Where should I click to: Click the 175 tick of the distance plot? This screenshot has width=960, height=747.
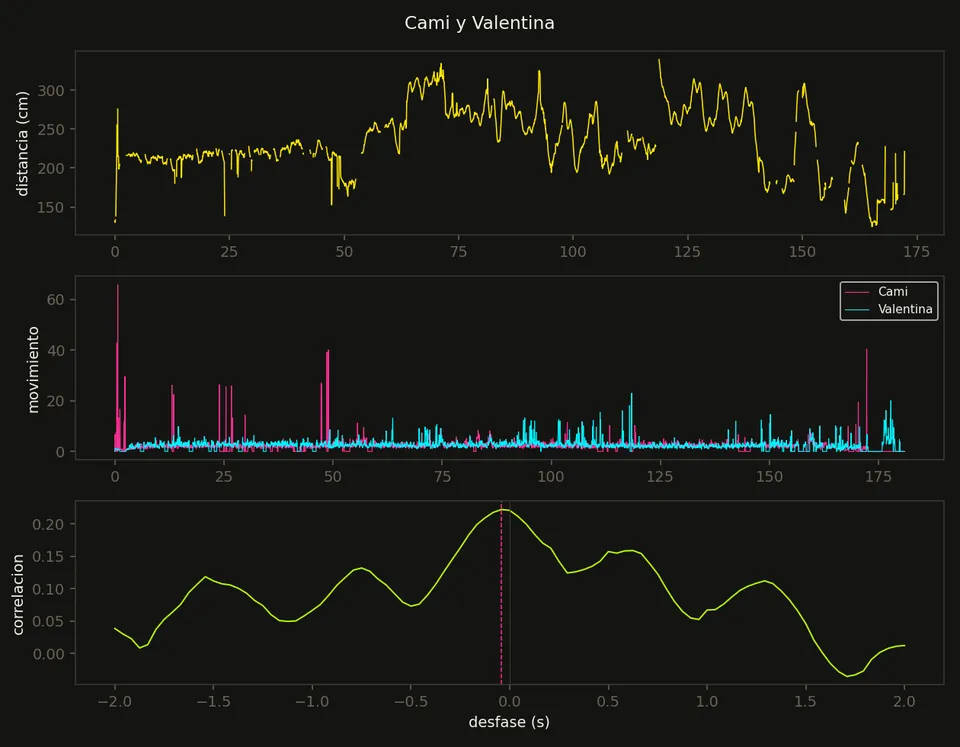click(x=916, y=252)
